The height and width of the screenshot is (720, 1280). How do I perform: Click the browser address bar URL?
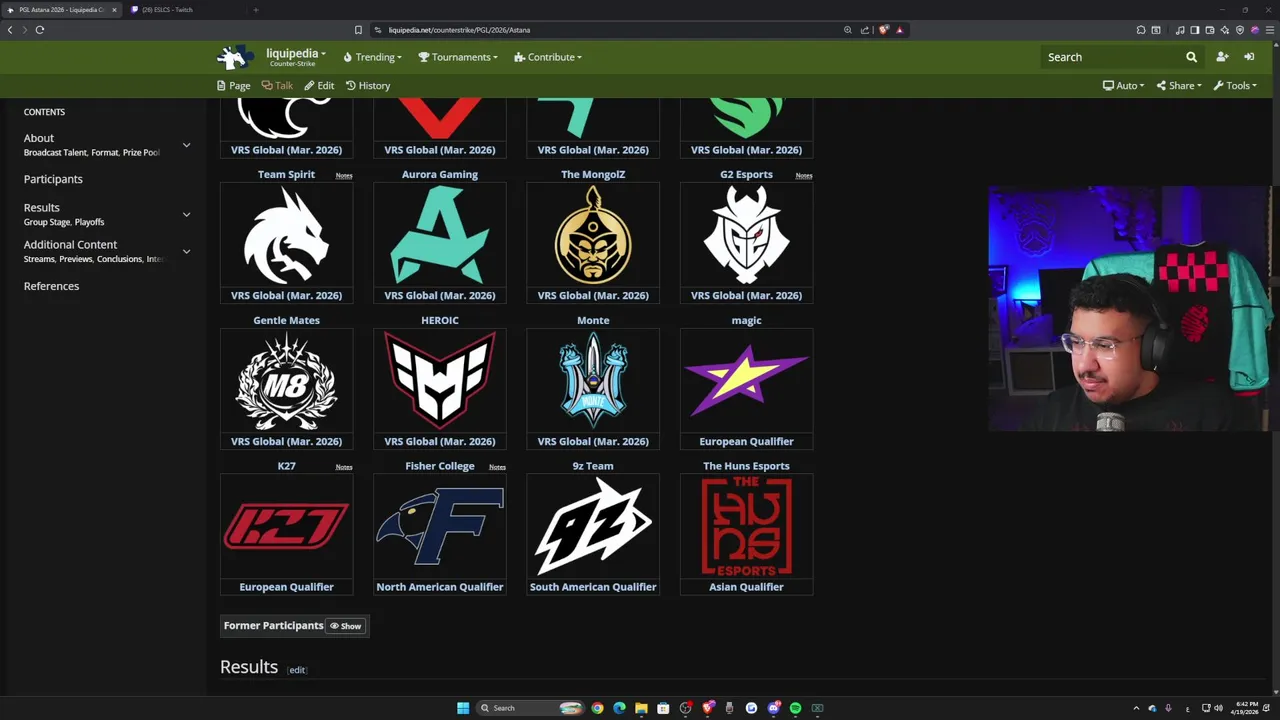(x=459, y=30)
